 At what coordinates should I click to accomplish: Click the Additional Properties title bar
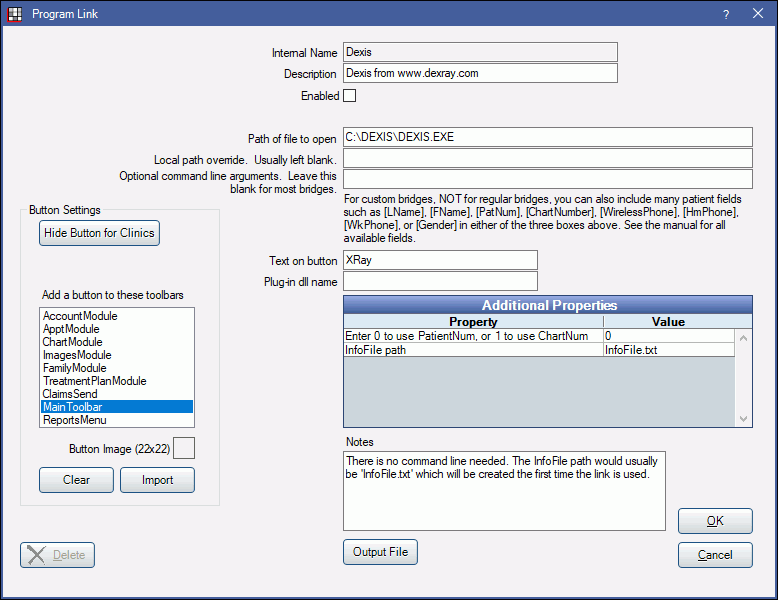tap(548, 305)
